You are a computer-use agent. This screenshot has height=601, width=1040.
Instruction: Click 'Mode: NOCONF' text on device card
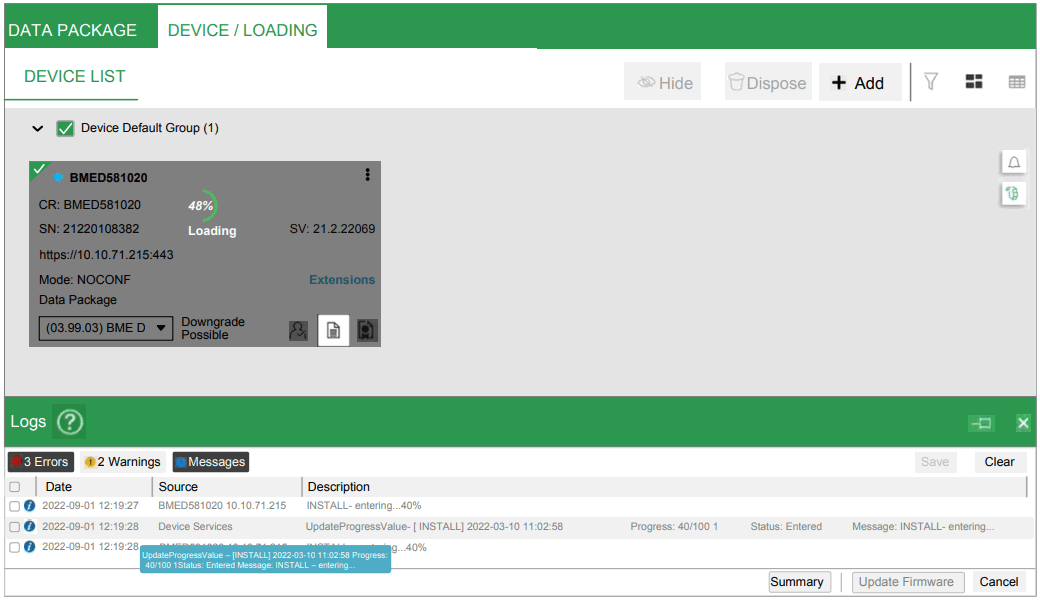pos(85,280)
